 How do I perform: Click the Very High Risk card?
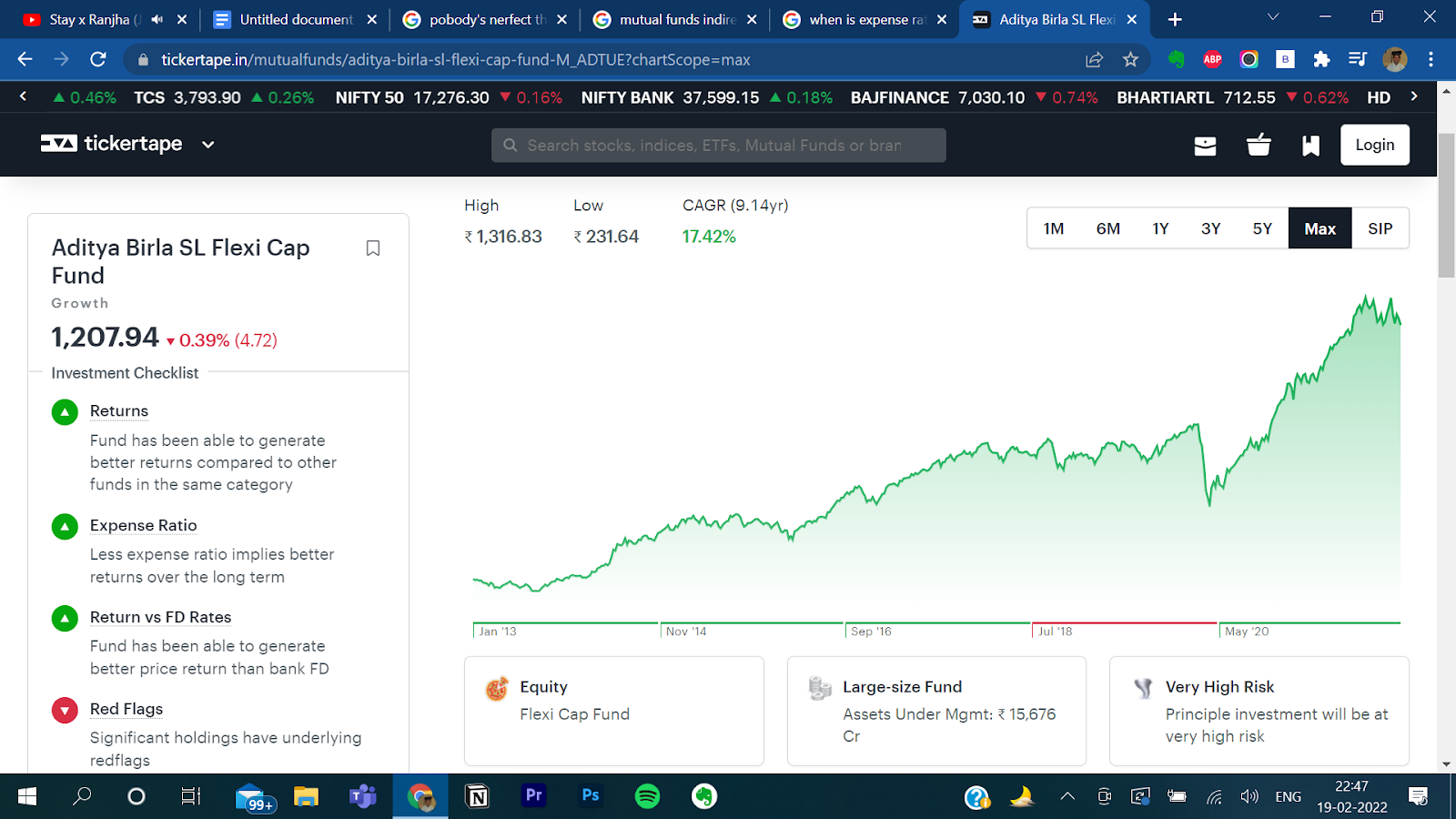pos(1259,711)
